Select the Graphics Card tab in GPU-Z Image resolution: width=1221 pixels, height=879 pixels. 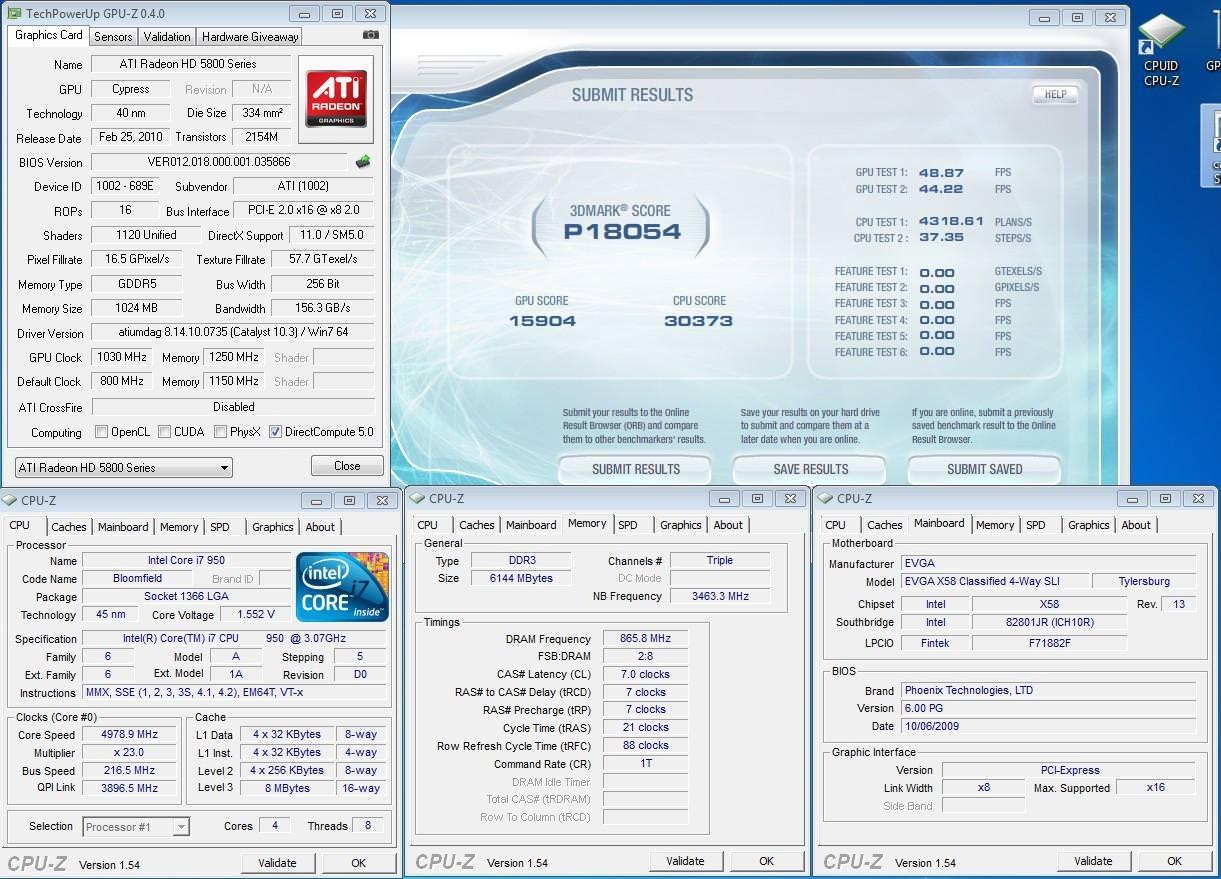coord(49,34)
